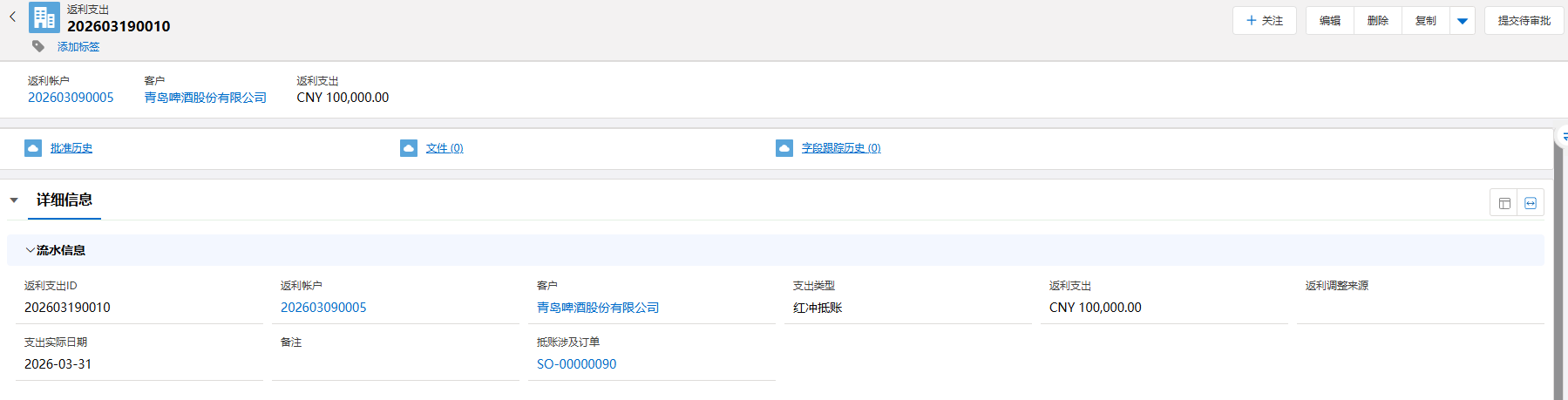This screenshot has width=1568, height=400.
Task: Collapse the triangle beside 详细信息
Action: coord(14,200)
